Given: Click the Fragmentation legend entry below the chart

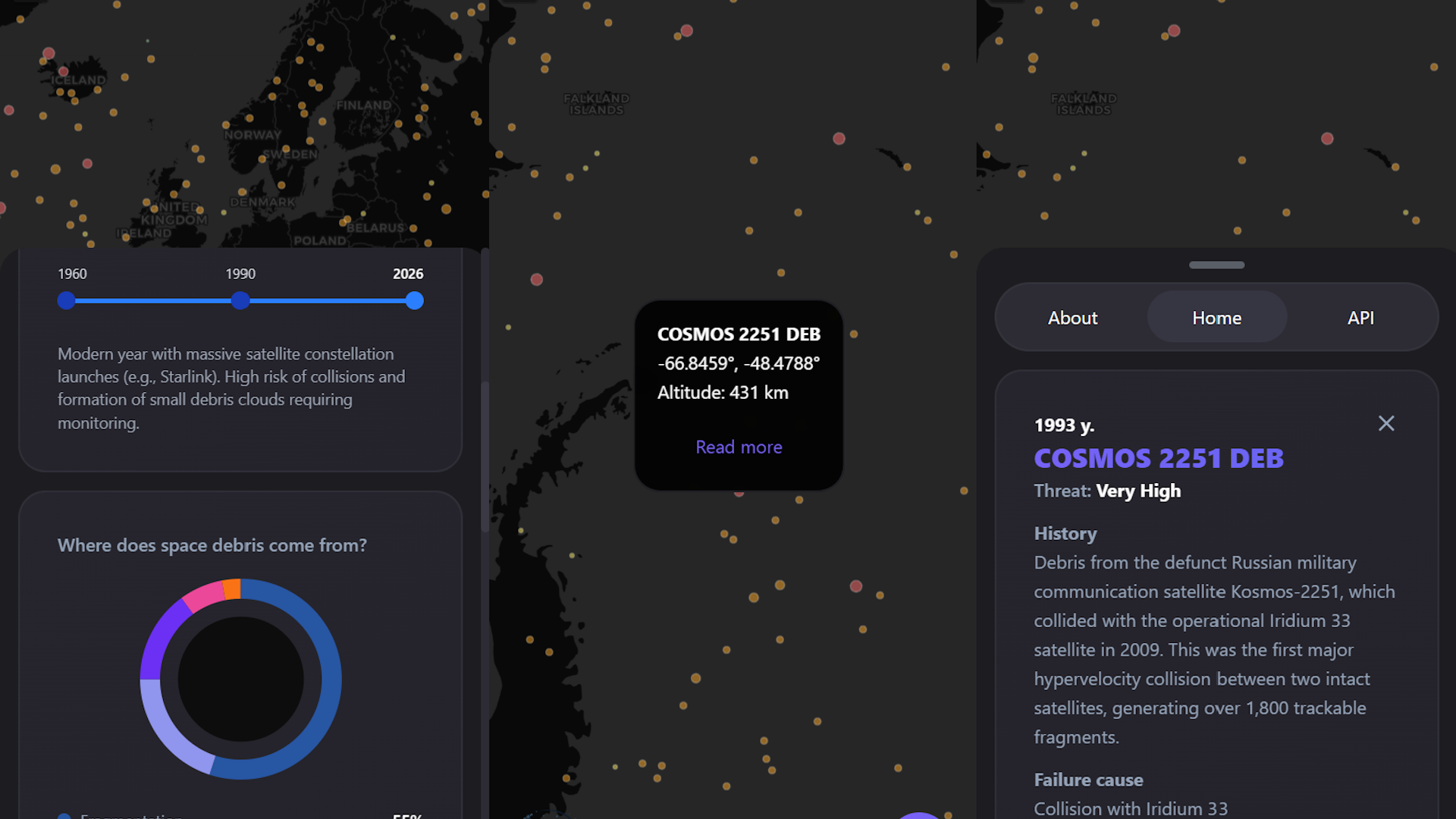Looking at the screenshot, I should [x=130, y=816].
